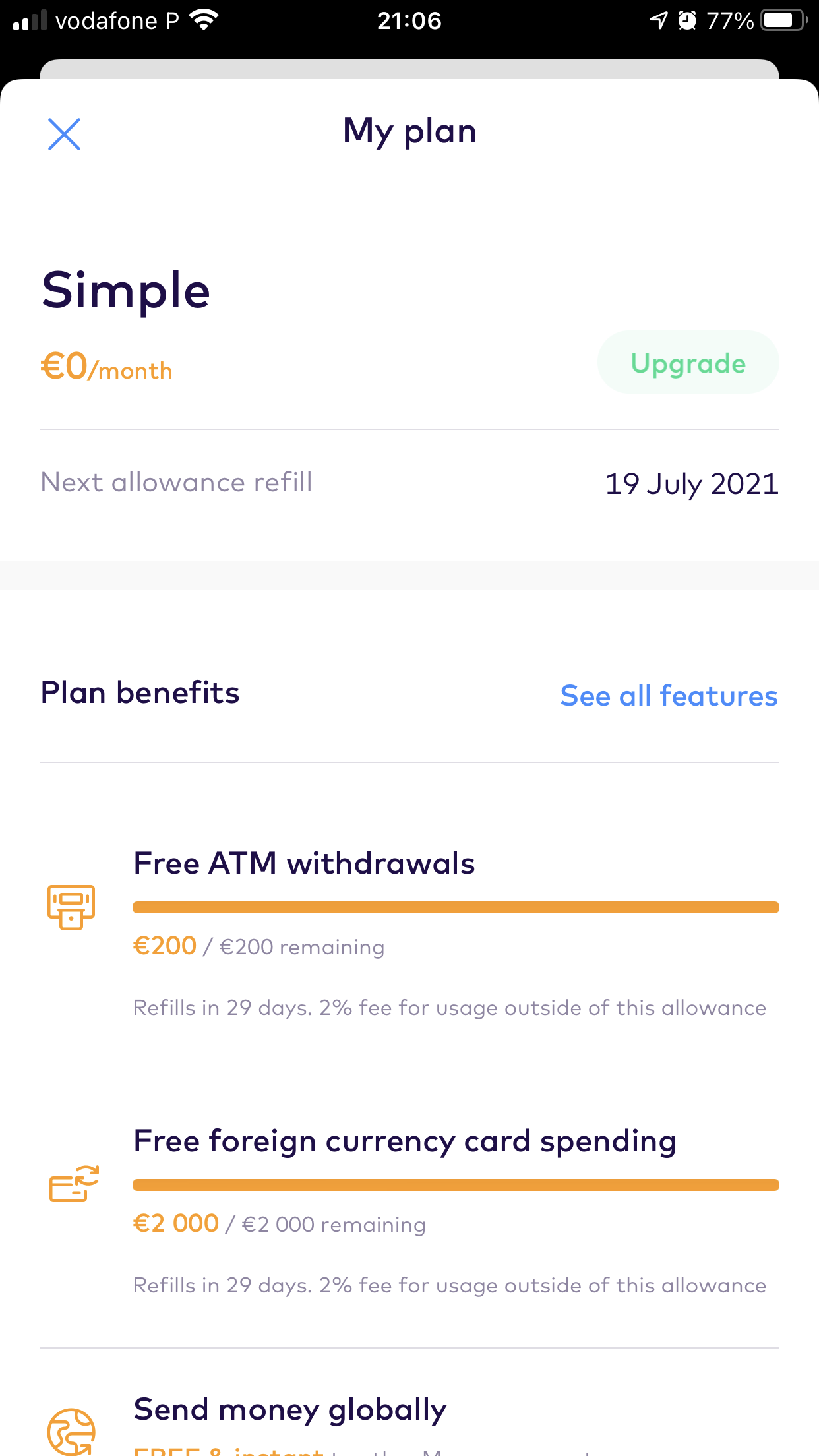Screen dimensions: 819x1456
Task: Tap the Next allowance refill row
Action: [x=176, y=483]
